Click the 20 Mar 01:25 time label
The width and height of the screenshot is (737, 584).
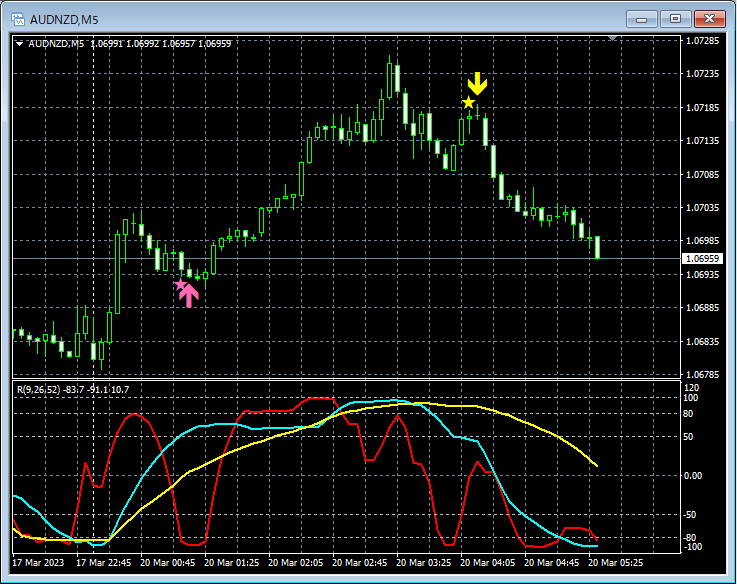231,562
